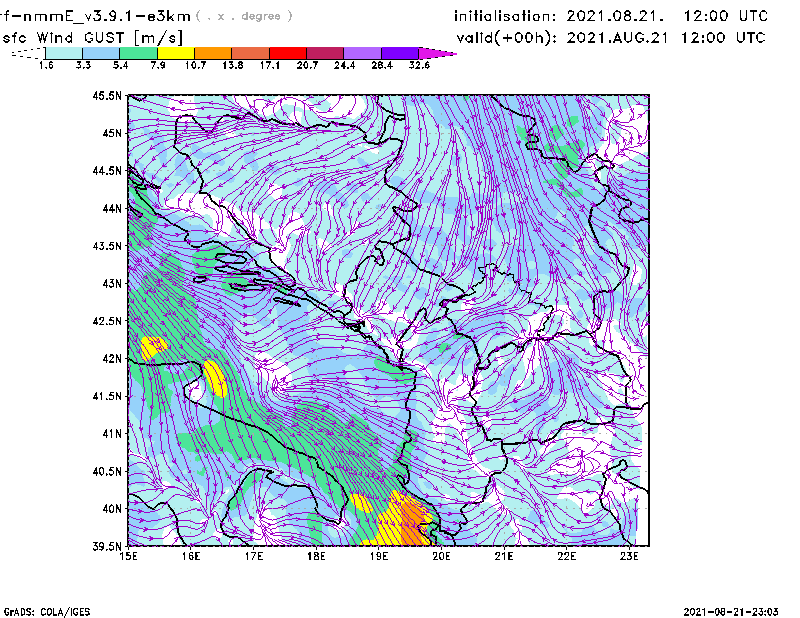Click the 'valid(+00h): 2021.AUG.21' text
The image size is (800, 618).
(x=560, y=38)
